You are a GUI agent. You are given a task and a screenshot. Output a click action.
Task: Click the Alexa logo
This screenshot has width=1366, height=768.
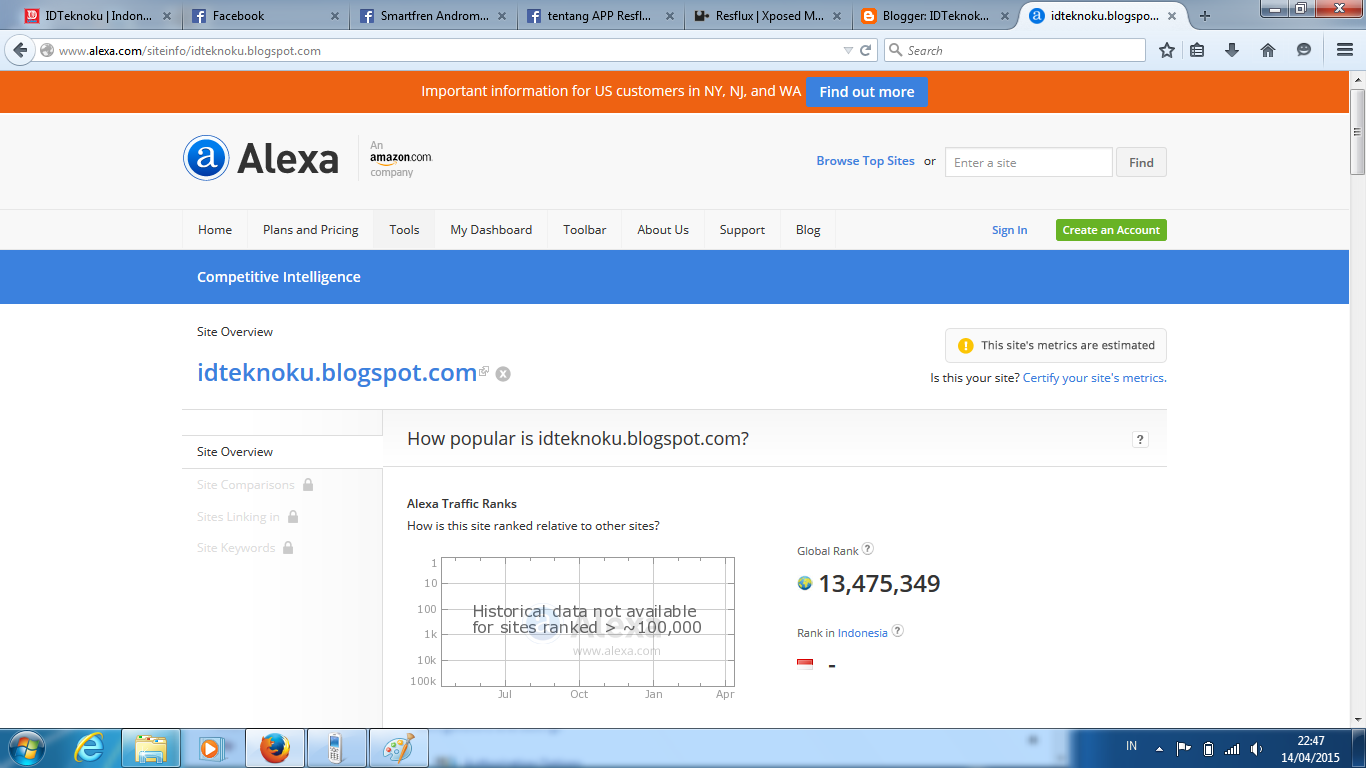tap(261, 158)
